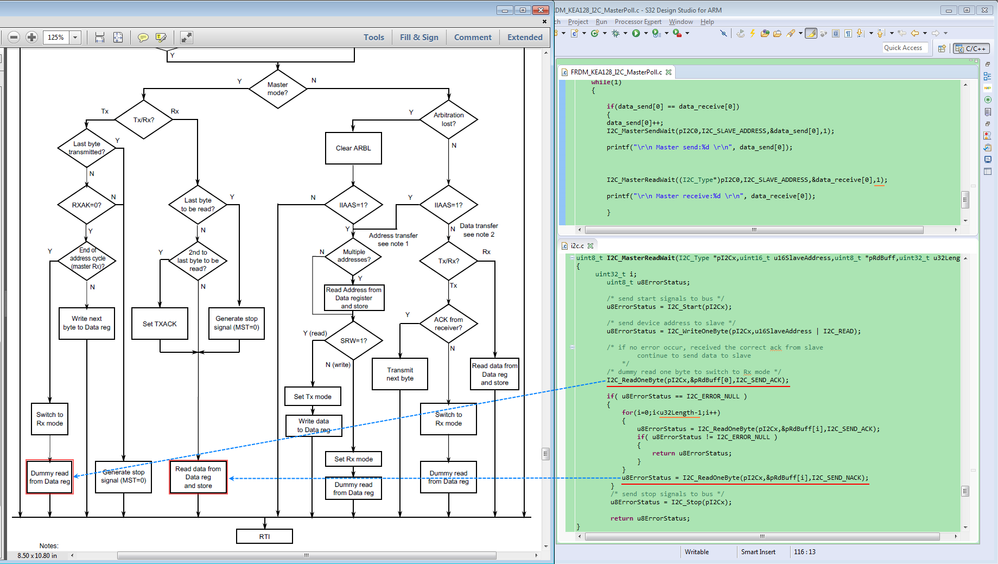Click the collapse fold marker beside the comment in i2c.c

[572, 348]
